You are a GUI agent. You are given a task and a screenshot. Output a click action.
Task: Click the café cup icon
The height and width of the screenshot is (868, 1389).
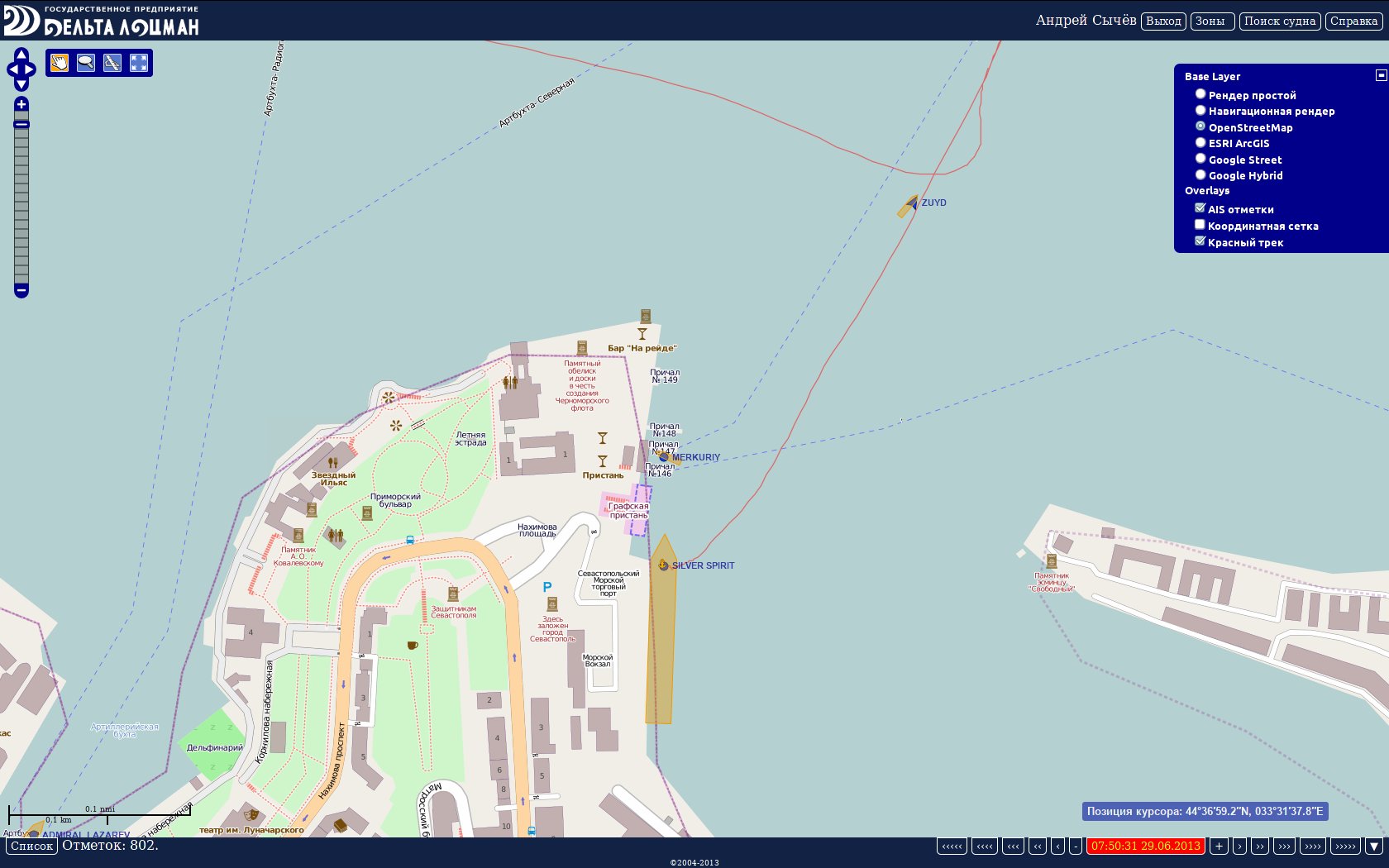(413, 645)
